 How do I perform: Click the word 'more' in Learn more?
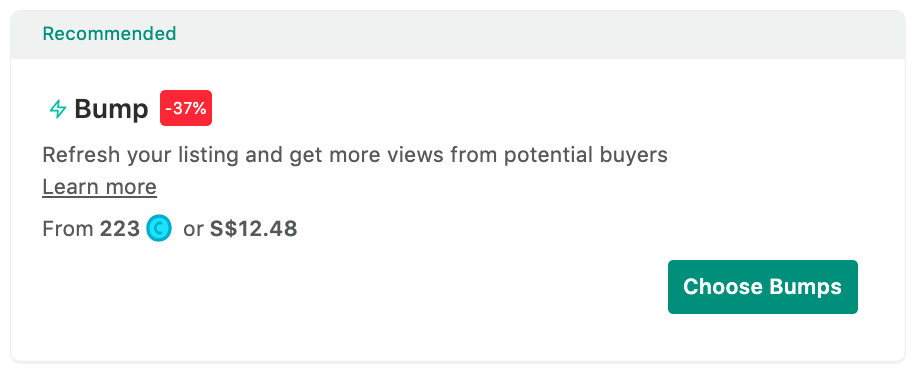(132, 187)
